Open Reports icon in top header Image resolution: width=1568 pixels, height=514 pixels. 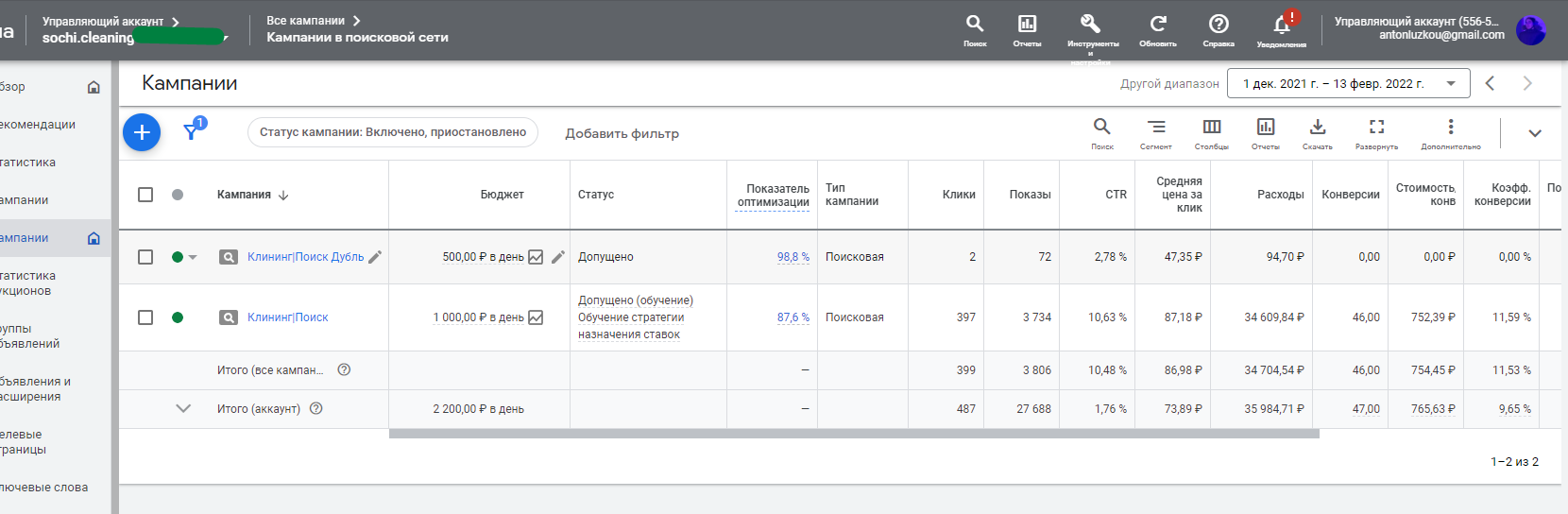pos(1027,24)
